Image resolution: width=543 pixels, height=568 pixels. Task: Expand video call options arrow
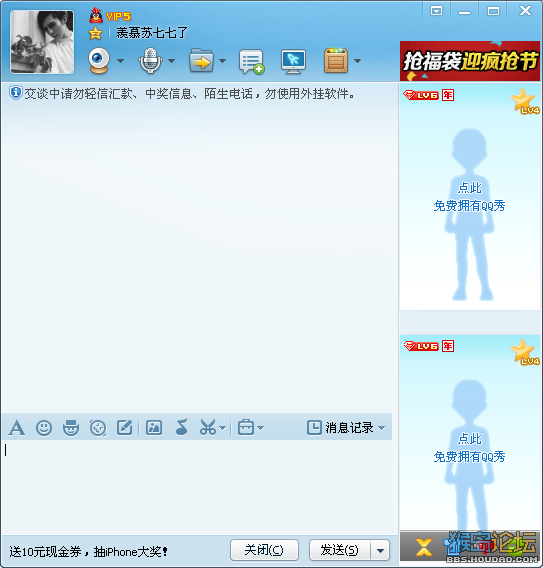pyautogui.click(x=121, y=61)
